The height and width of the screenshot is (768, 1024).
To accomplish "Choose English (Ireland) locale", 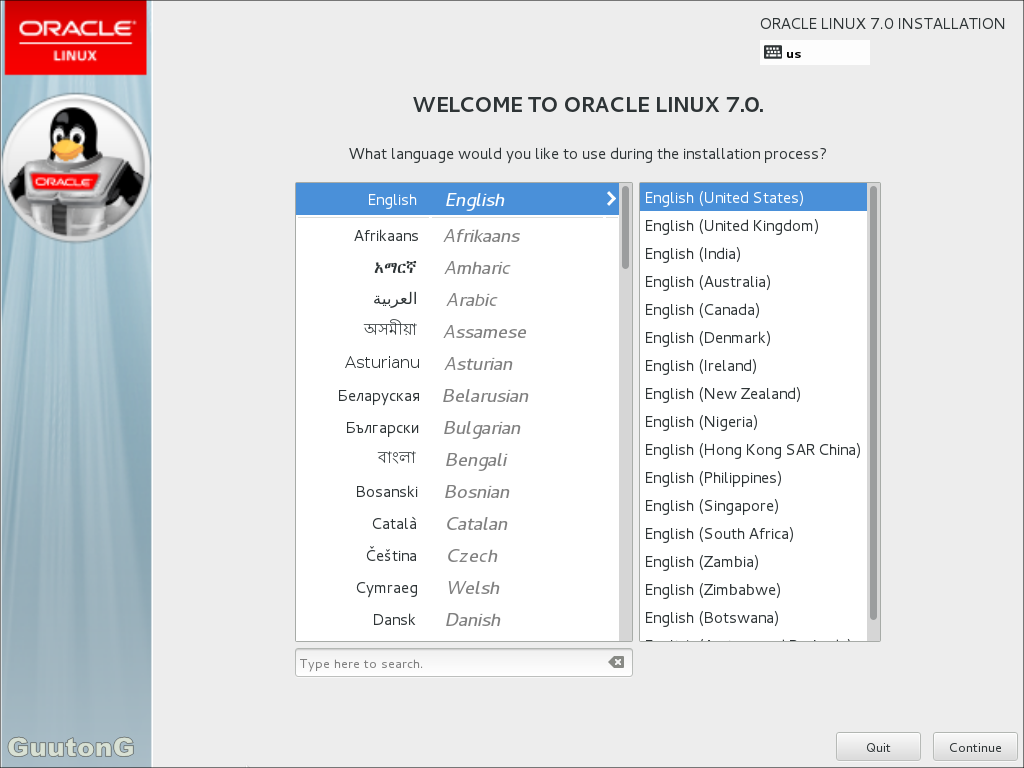I will [x=754, y=366].
